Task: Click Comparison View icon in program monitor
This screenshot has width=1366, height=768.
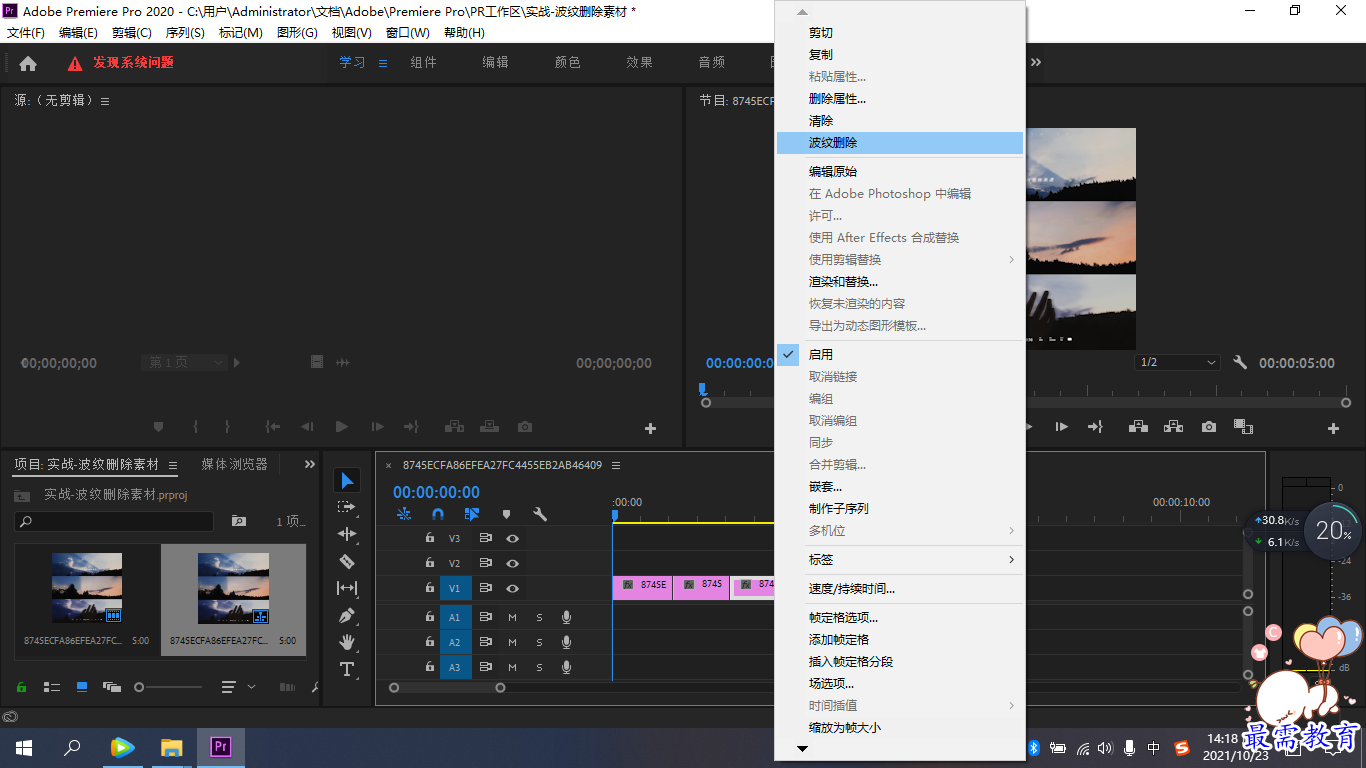Action: coord(1243,427)
